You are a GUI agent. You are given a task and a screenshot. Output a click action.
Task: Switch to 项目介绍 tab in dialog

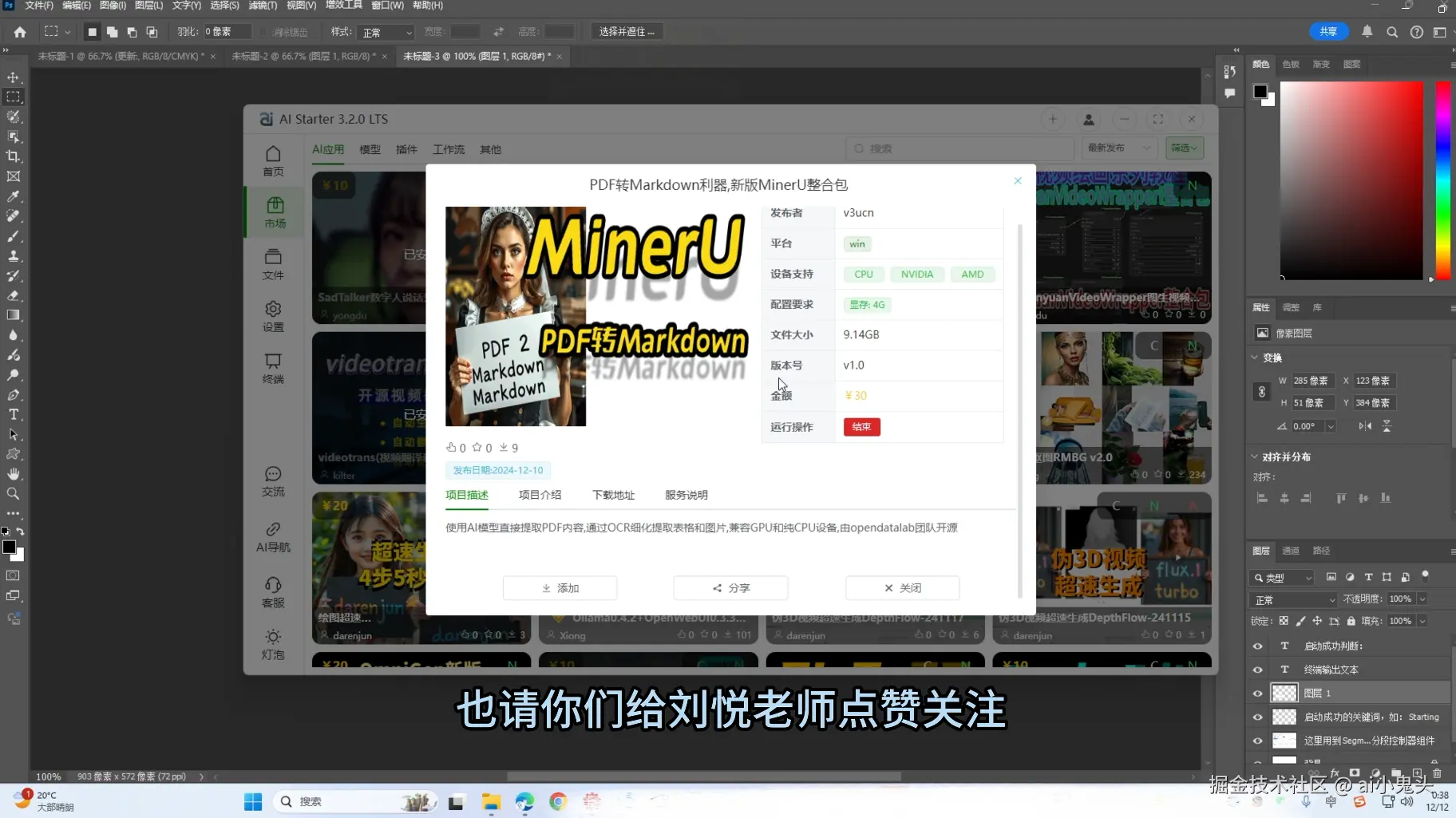(540, 495)
